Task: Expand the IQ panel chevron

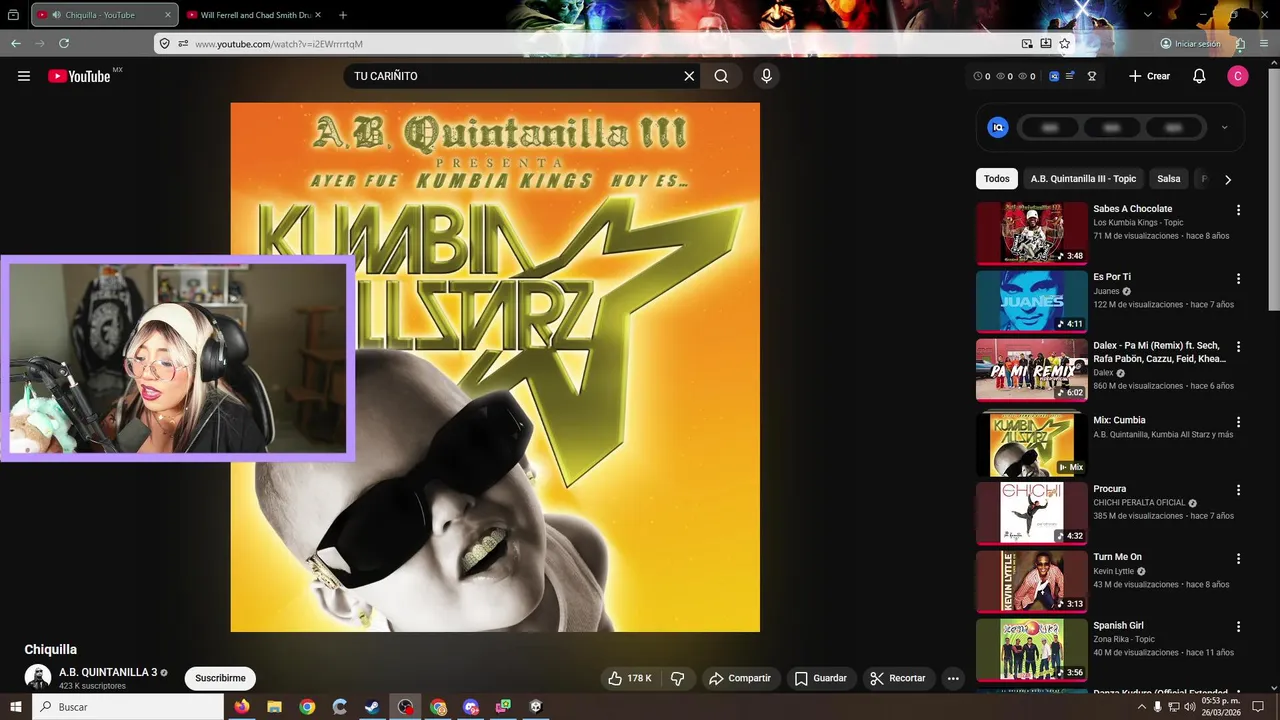Action: (1225, 127)
